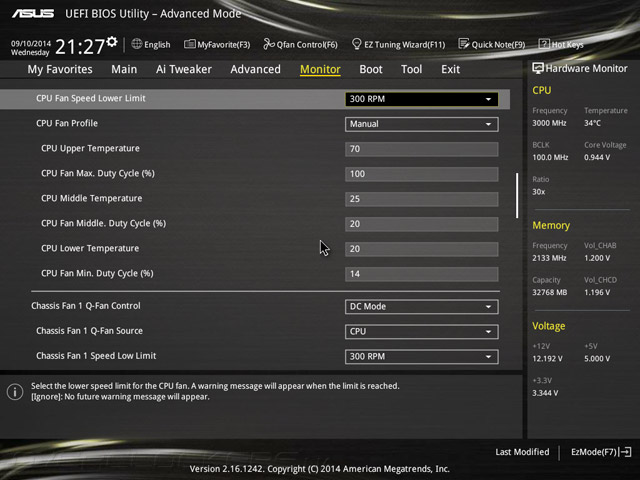Select the Chassis Fan 1 Q-Fan Source label
The width and height of the screenshot is (640, 480).
pos(89,331)
